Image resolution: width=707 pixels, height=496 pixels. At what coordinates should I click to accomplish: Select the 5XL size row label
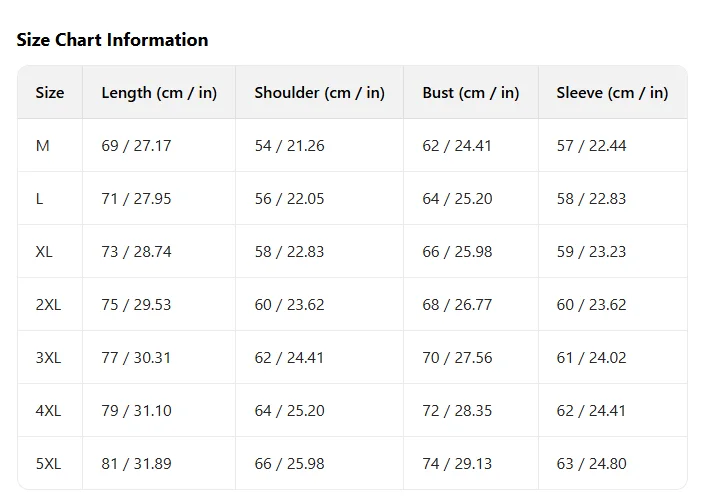tap(48, 464)
